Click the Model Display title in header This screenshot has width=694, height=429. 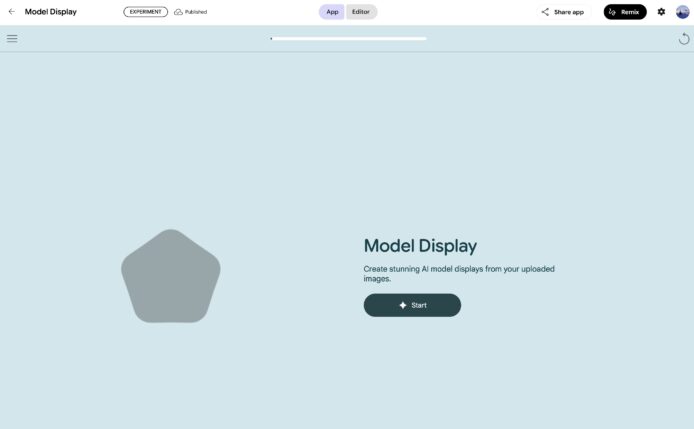(x=50, y=12)
